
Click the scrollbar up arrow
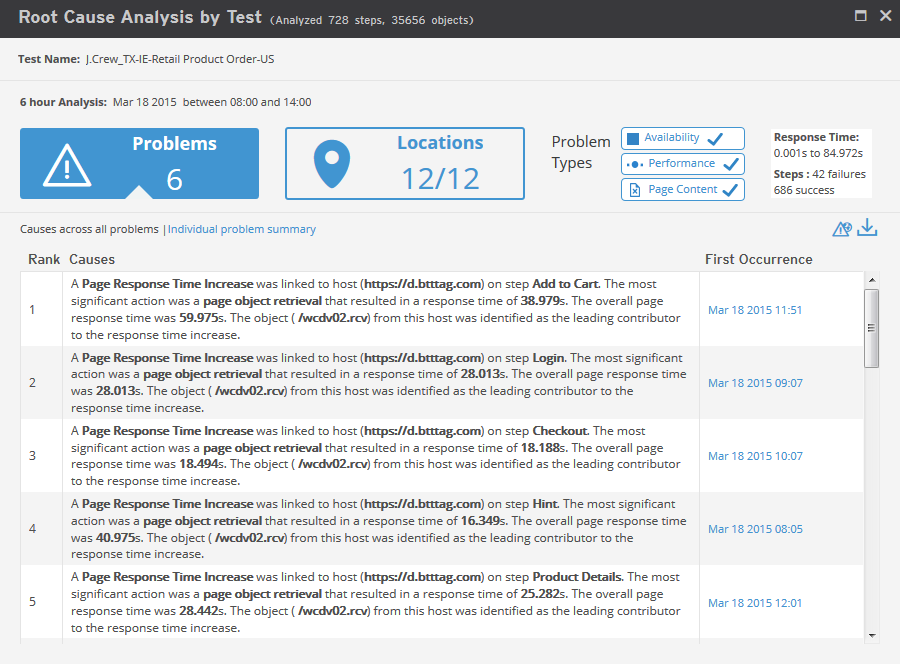(872, 280)
